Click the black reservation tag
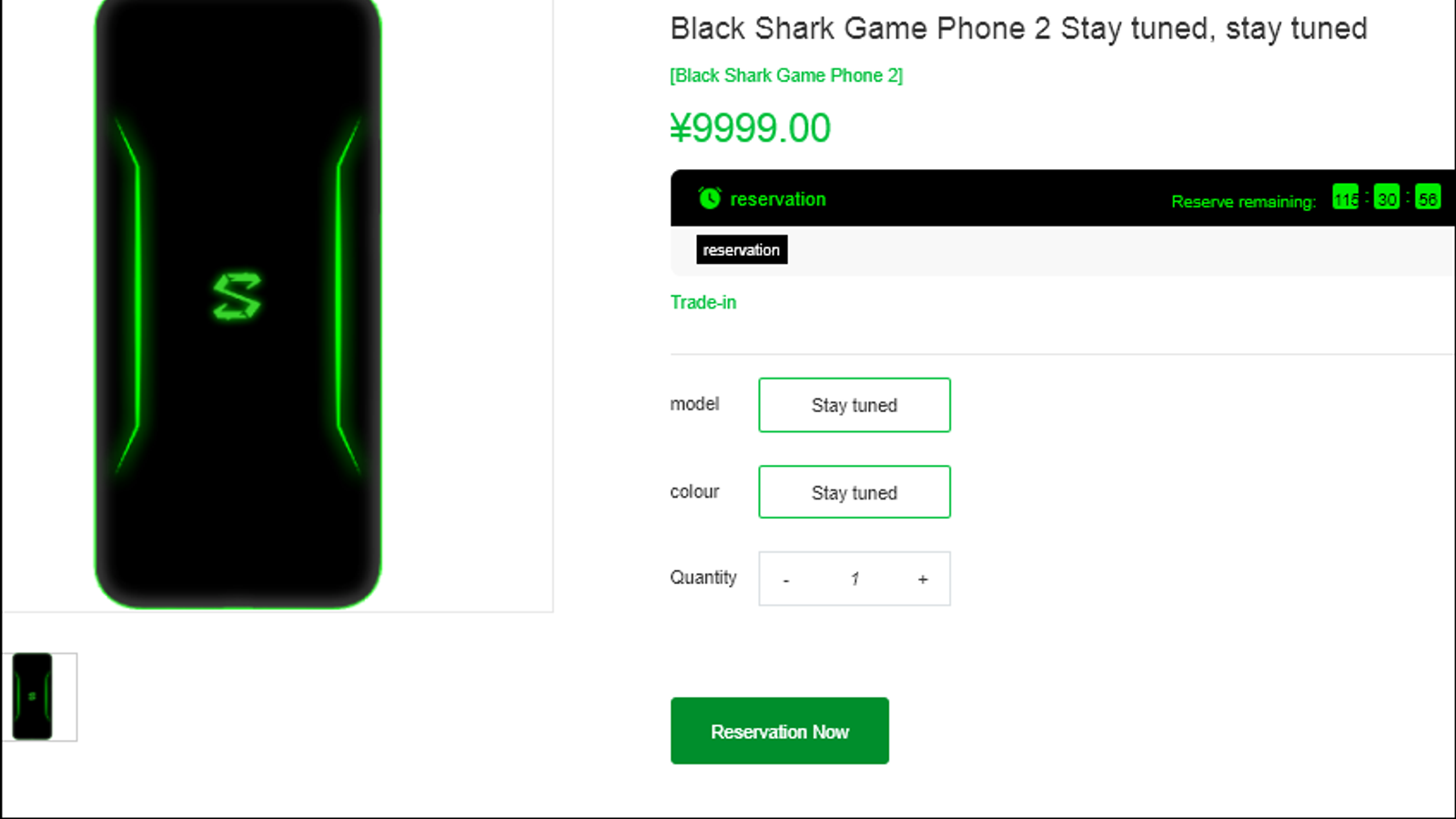 [742, 249]
